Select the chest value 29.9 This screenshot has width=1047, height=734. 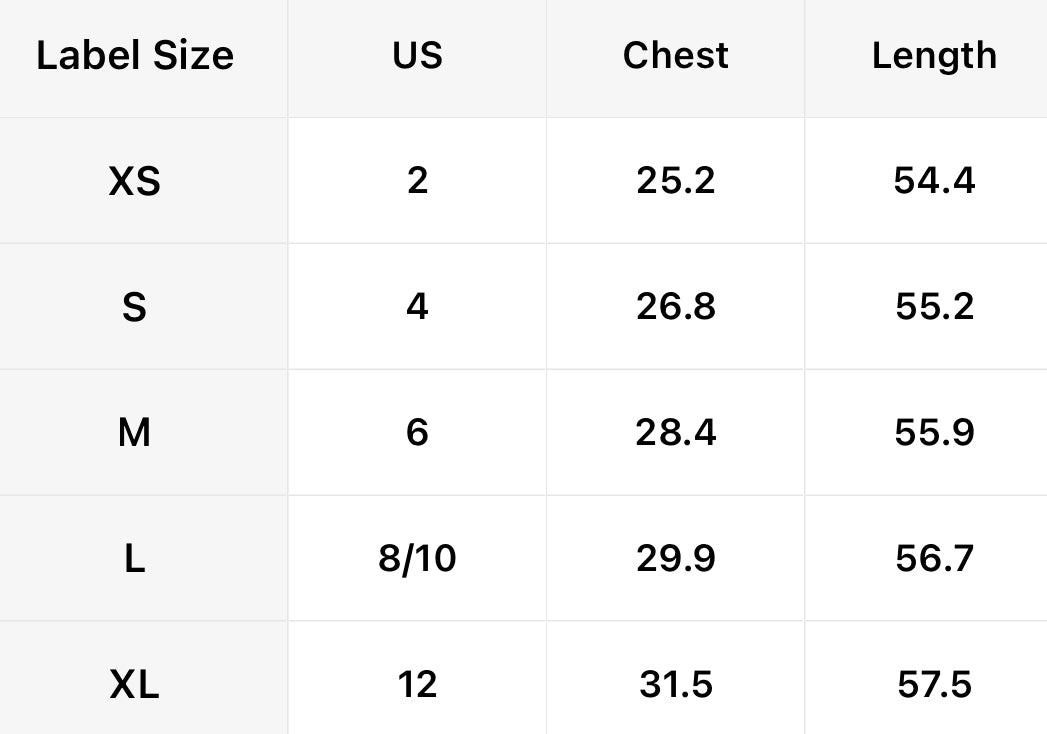[x=675, y=558]
